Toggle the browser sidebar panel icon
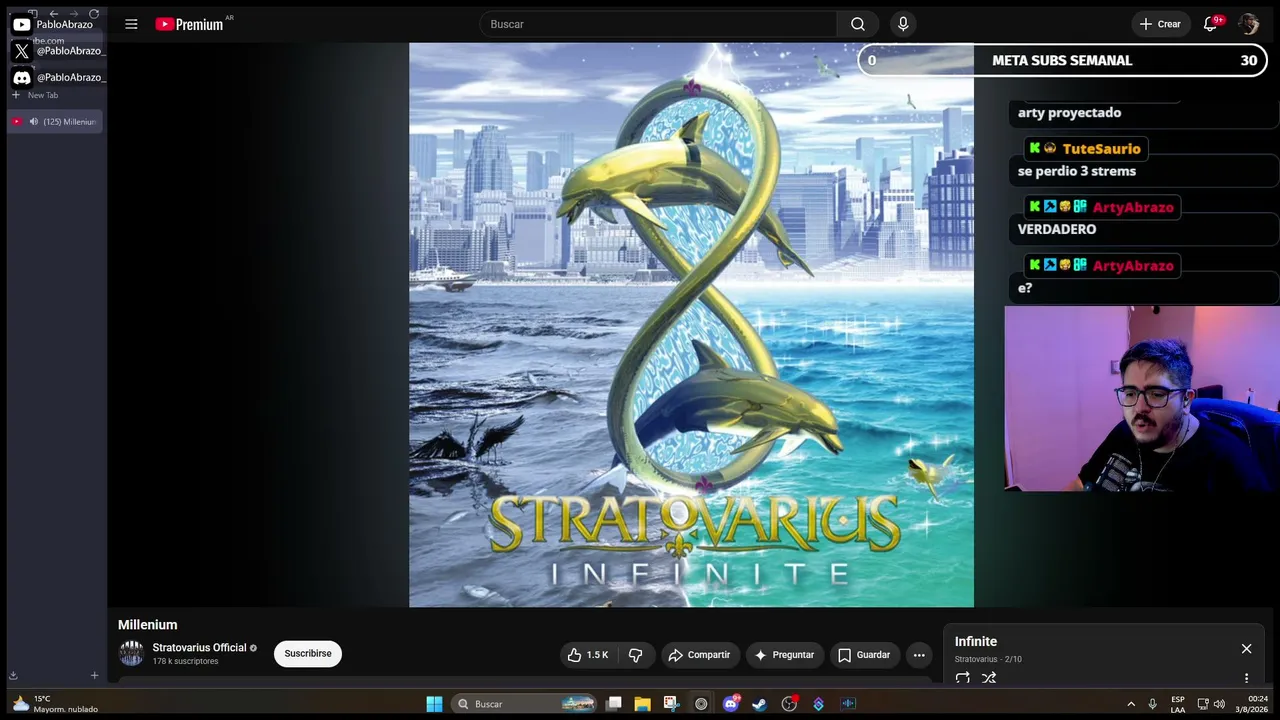Viewport: 1280px width, 720px height. pos(32,13)
